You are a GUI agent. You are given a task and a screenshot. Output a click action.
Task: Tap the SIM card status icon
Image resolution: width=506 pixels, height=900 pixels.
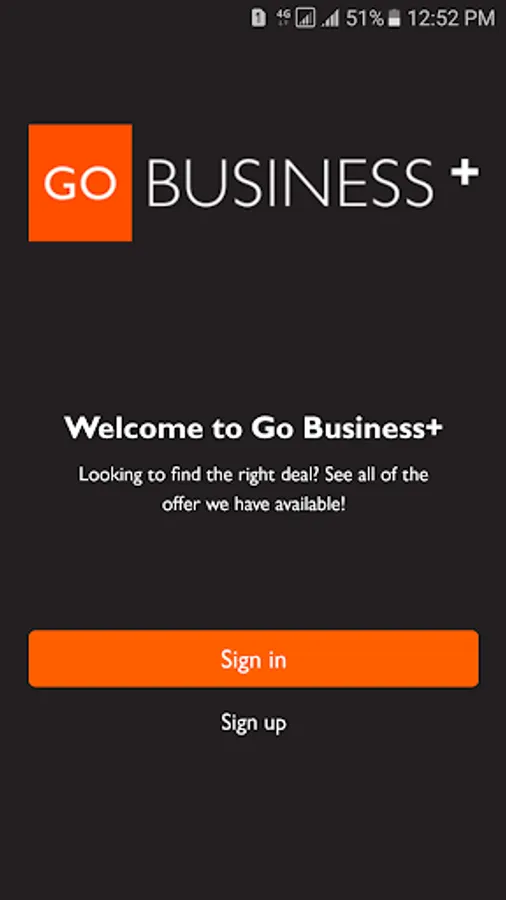259,18
